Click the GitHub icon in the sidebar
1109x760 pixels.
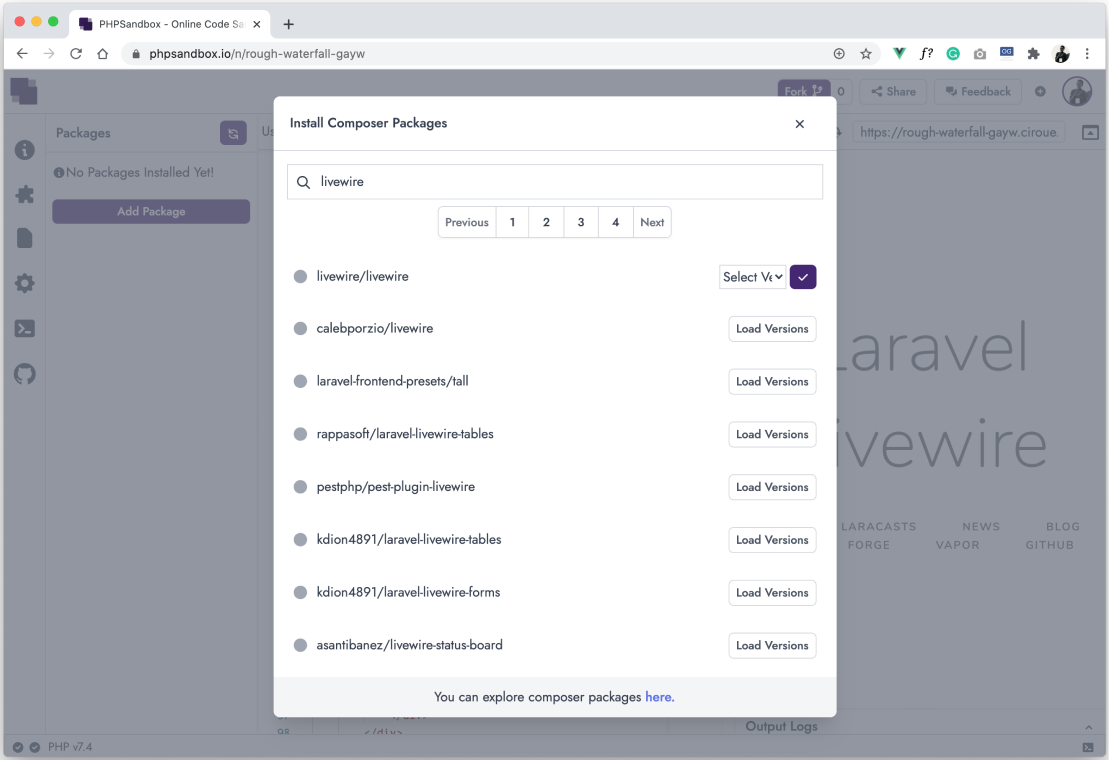(24, 375)
